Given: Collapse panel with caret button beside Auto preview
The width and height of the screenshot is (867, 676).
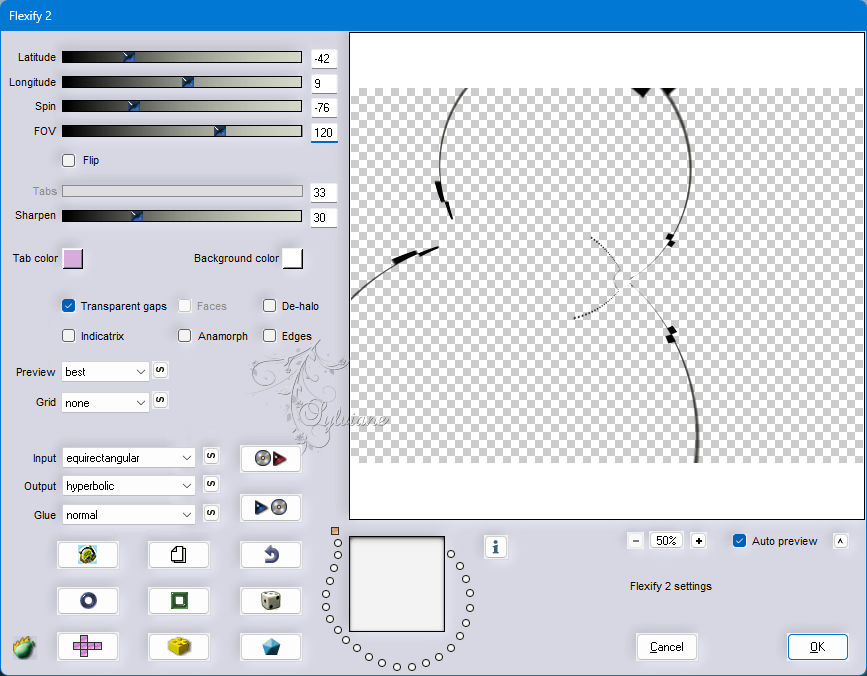Looking at the screenshot, I should coord(840,541).
